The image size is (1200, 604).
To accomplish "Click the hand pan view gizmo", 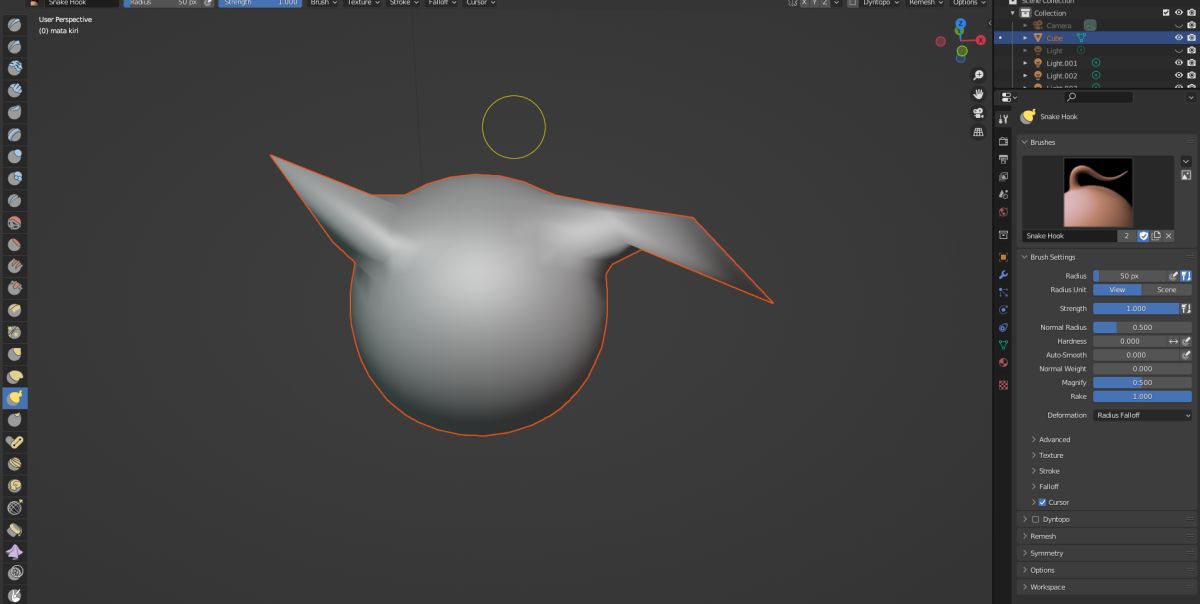I will tap(978, 94).
